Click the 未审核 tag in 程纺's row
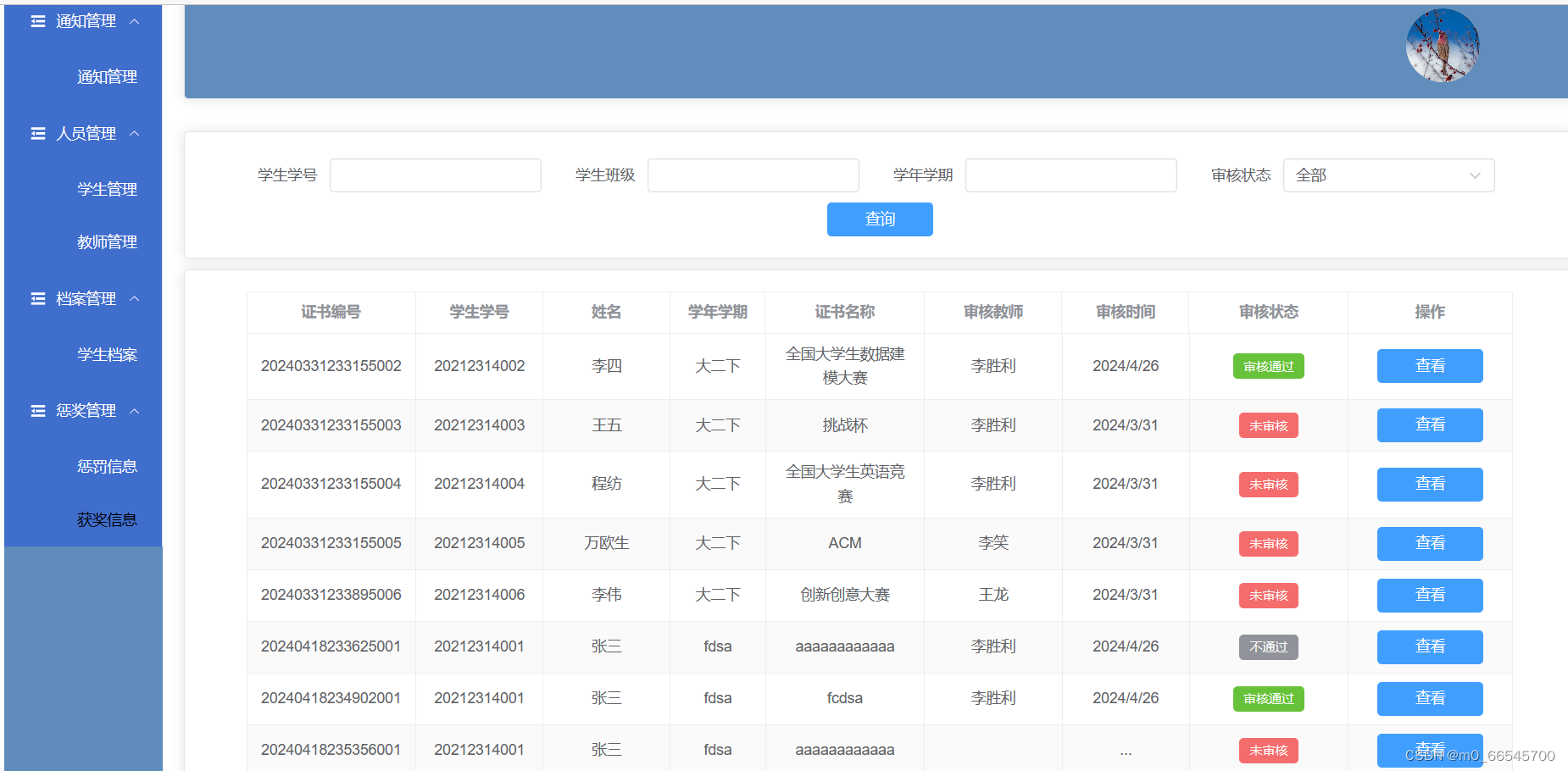The height and width of the screenshot is (771, 1568). [x=1269, y=485]
